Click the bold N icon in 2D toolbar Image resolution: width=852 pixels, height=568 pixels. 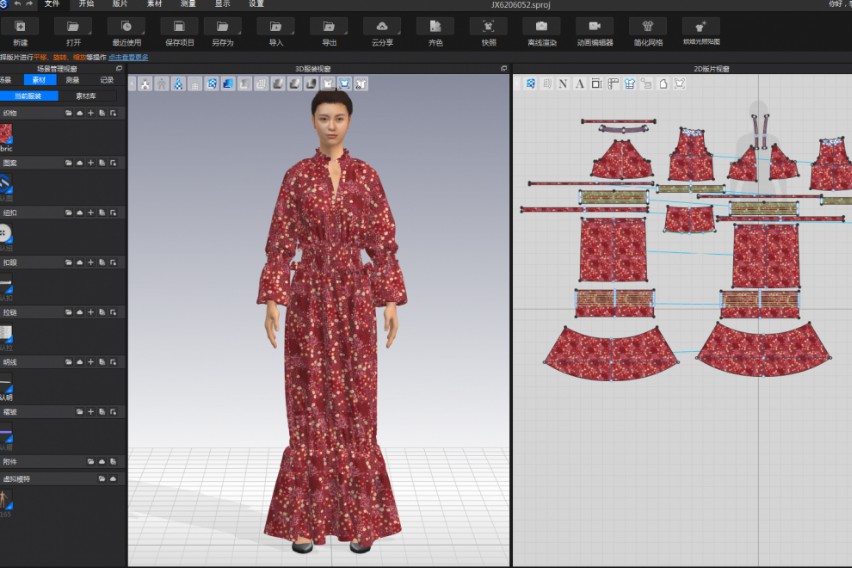[563, 84]
